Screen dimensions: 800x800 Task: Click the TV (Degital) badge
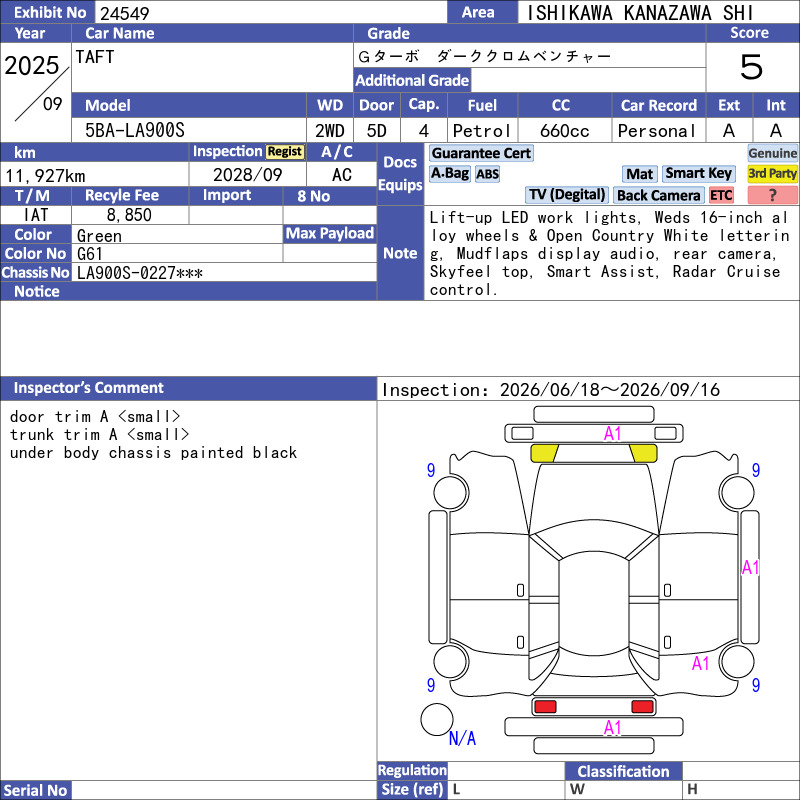[x=566, y=195]
